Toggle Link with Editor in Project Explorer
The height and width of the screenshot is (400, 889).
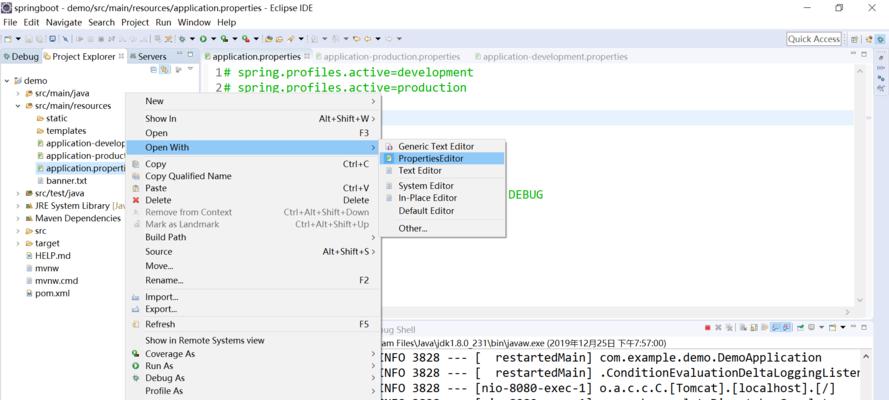pyautogui.click(x=164, y=70)
